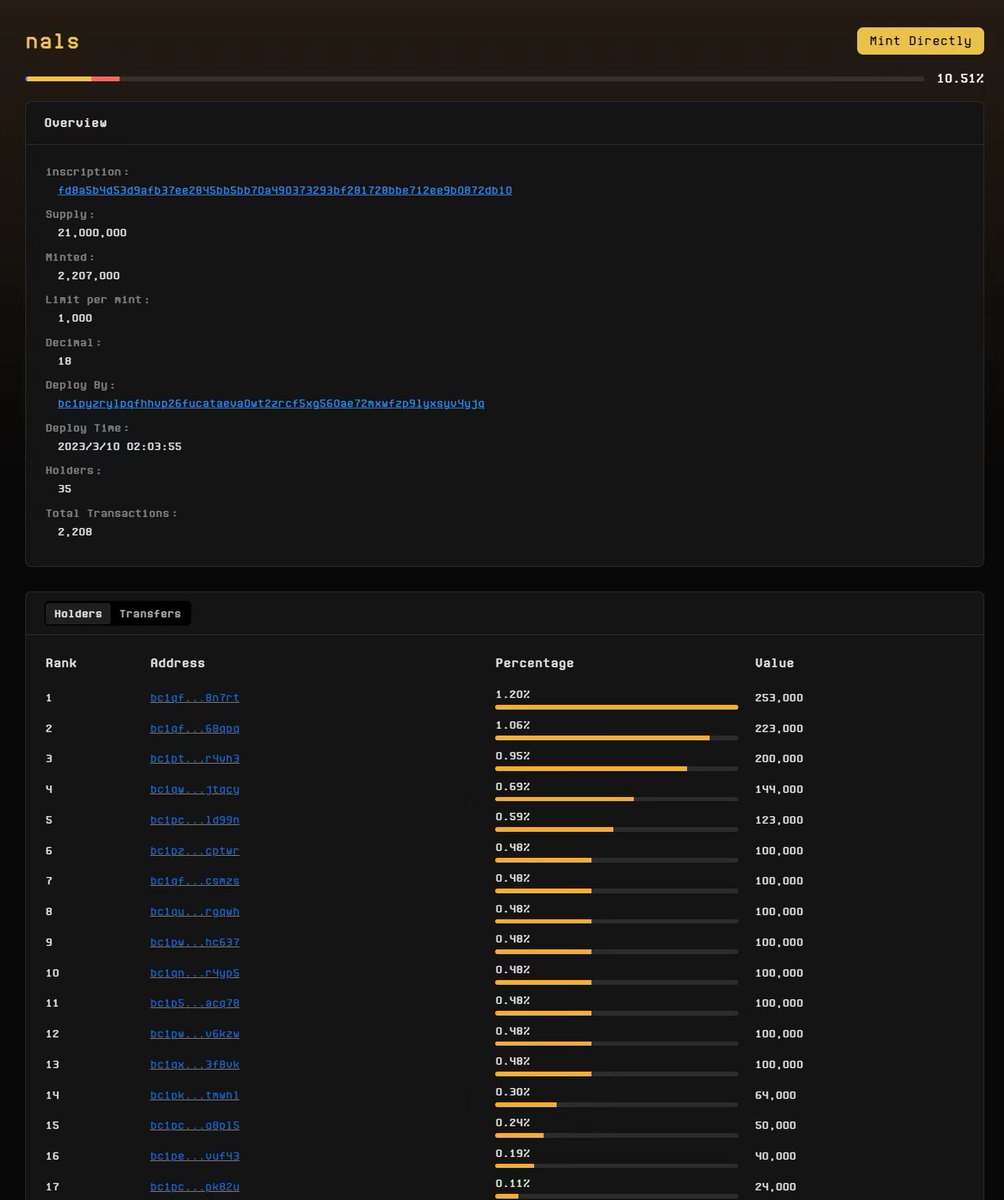
Task: Open holder address bc1qf...csmzs
Action: [x=195, y=881]
